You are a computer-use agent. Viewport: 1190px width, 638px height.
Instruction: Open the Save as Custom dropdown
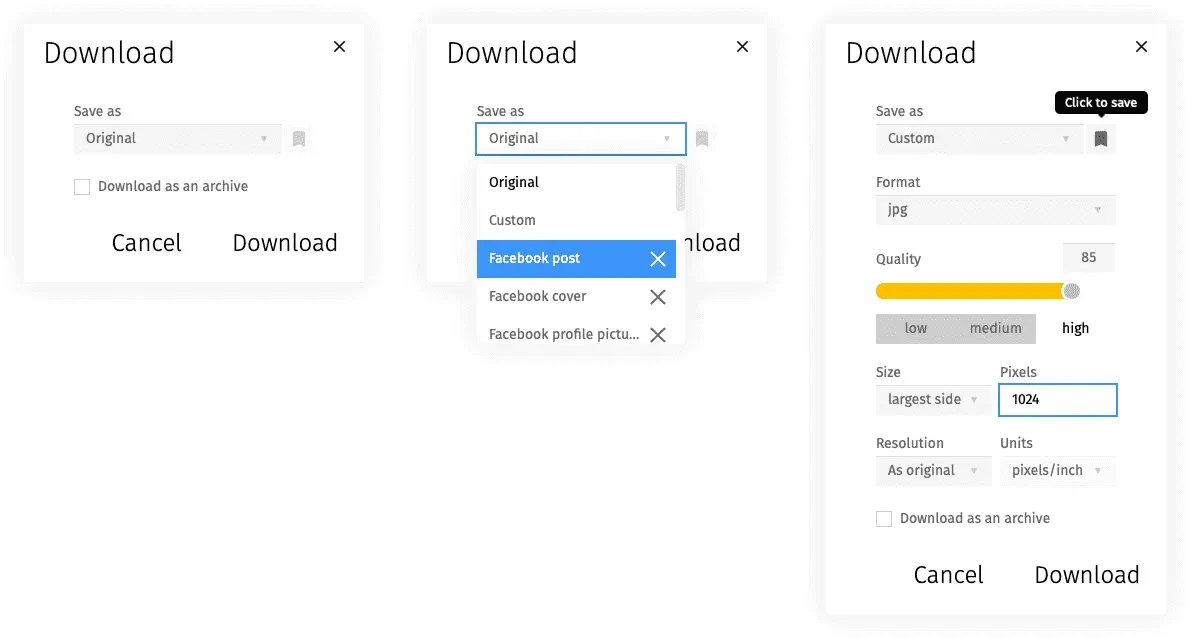click(980, 139)
